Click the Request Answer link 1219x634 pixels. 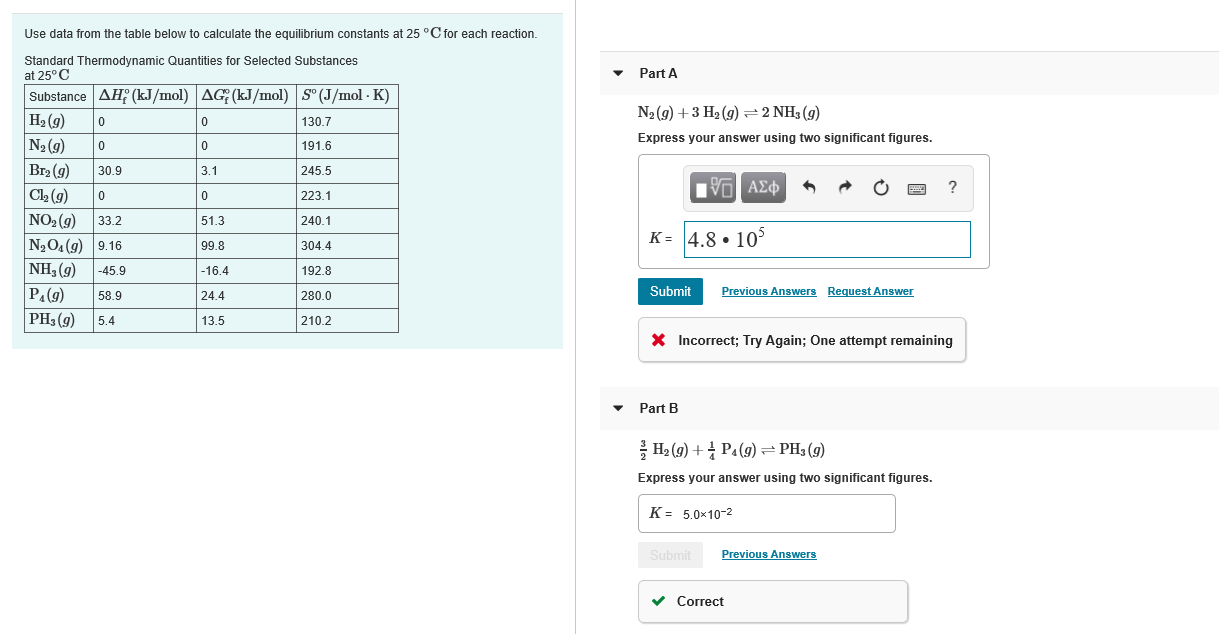pyautogui.click(x=869, y=291)
